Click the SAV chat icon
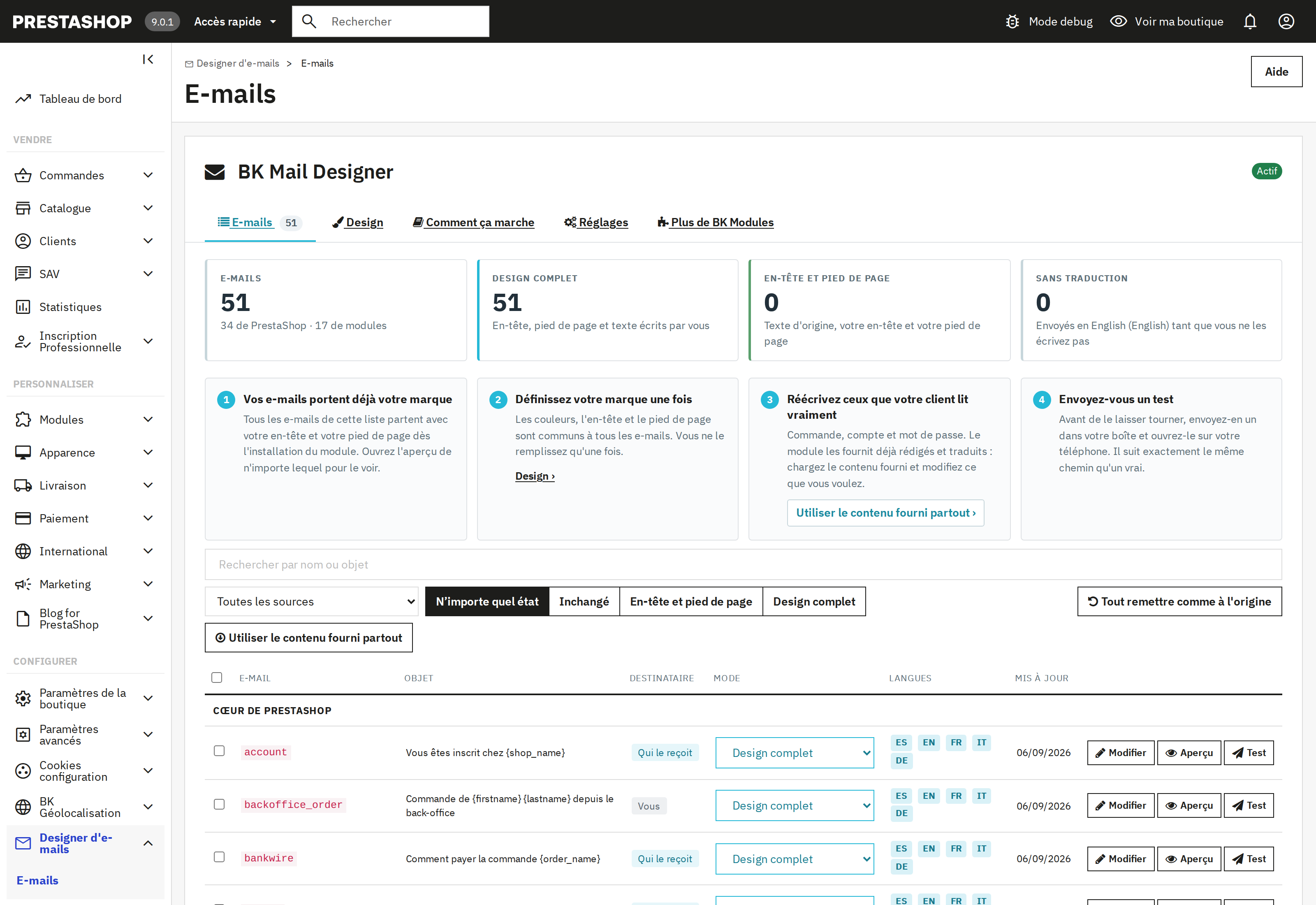This screenshot has width=1316, height=905. click(x=23, y=274)
